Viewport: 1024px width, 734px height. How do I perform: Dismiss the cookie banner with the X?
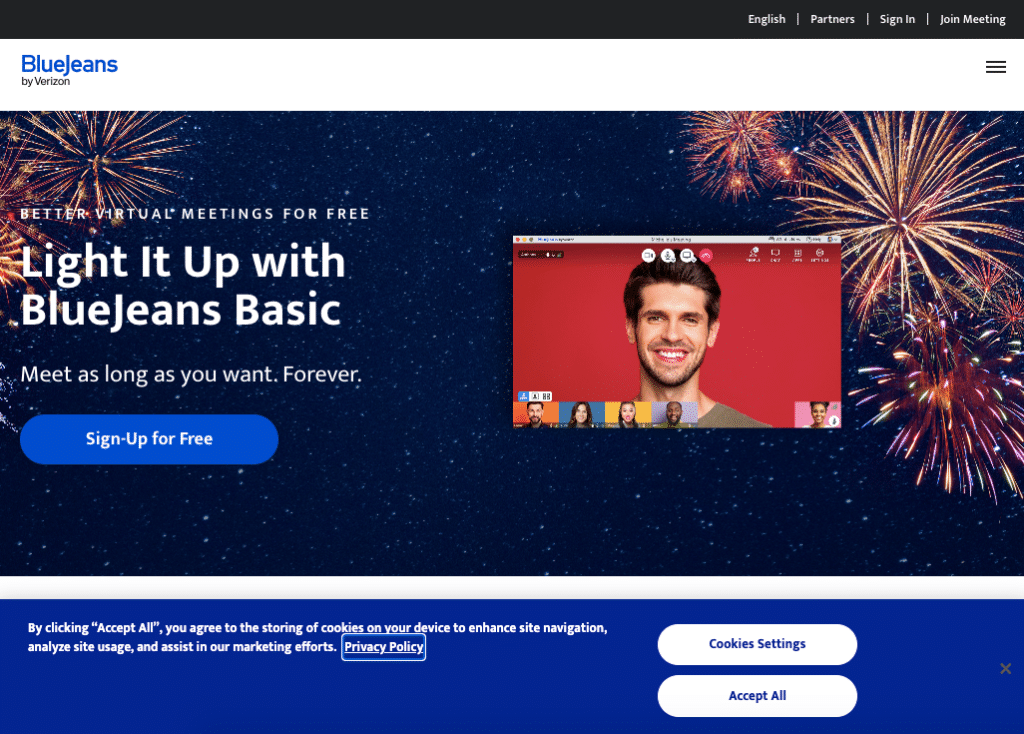pyautogui.click(x=1005, y=668)
